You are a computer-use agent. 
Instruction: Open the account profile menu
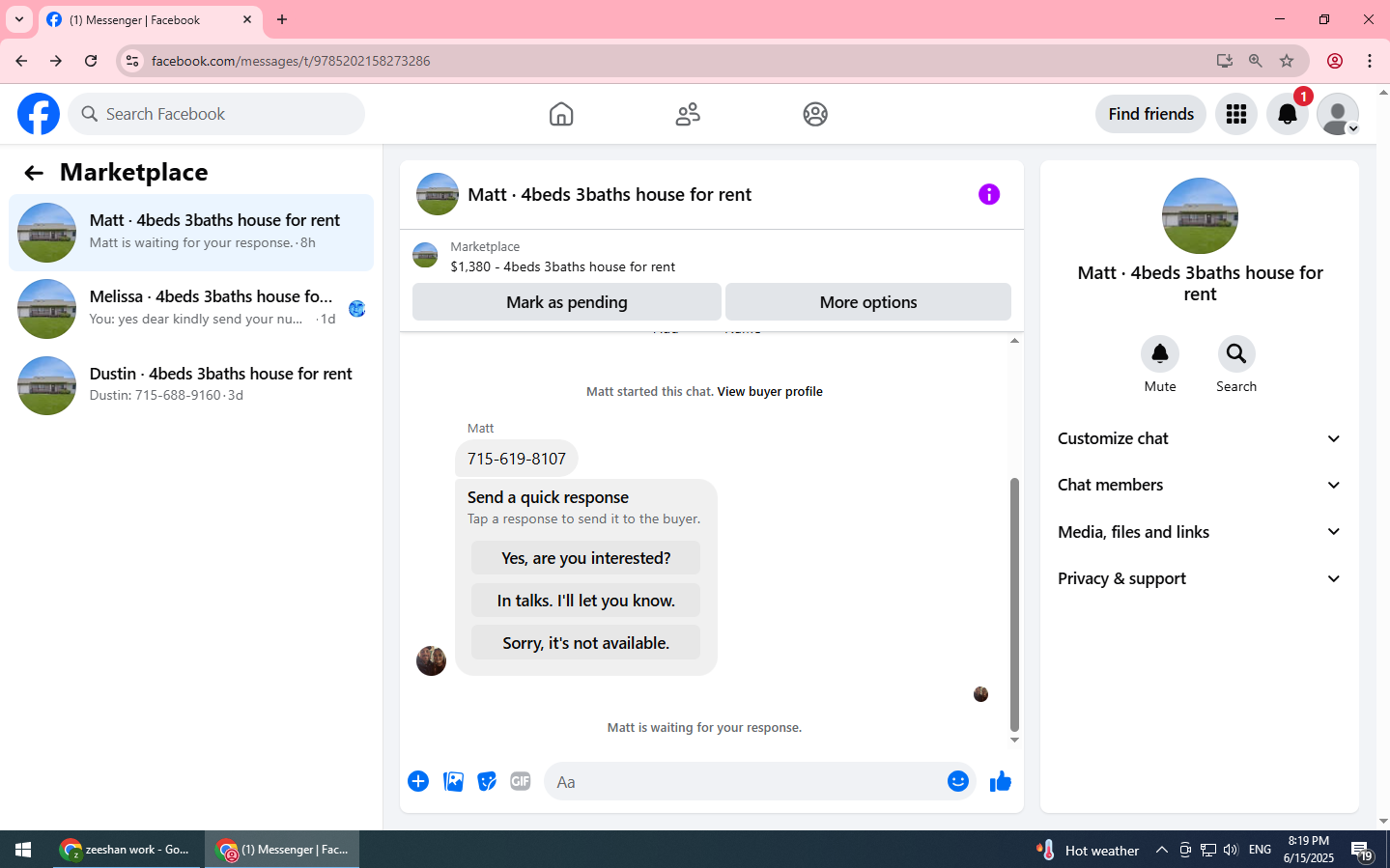[1338, 114]
